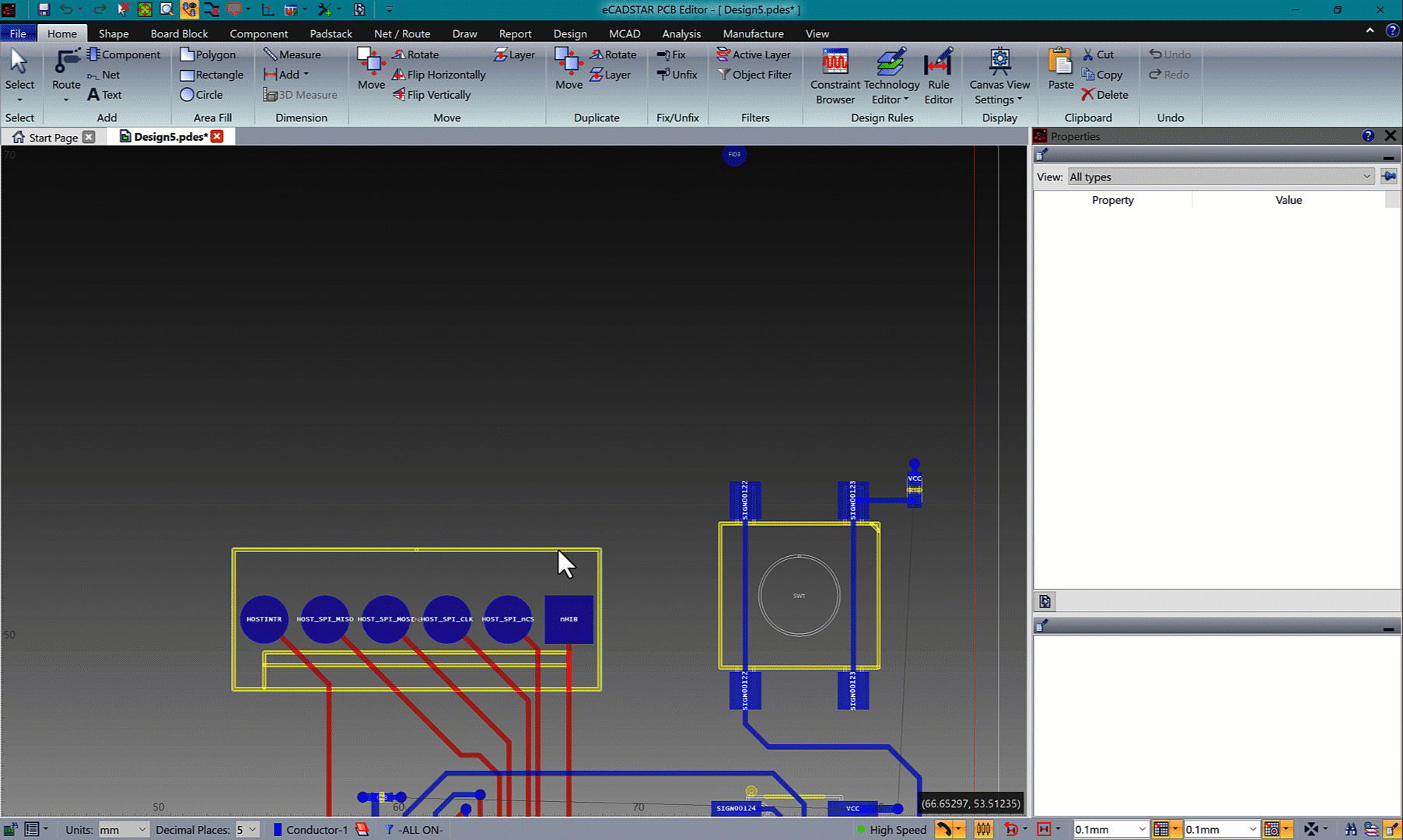This screenshot has width=1403, height=840.
Task: Click Rotate in the Duplicate group
Action: 613,54
